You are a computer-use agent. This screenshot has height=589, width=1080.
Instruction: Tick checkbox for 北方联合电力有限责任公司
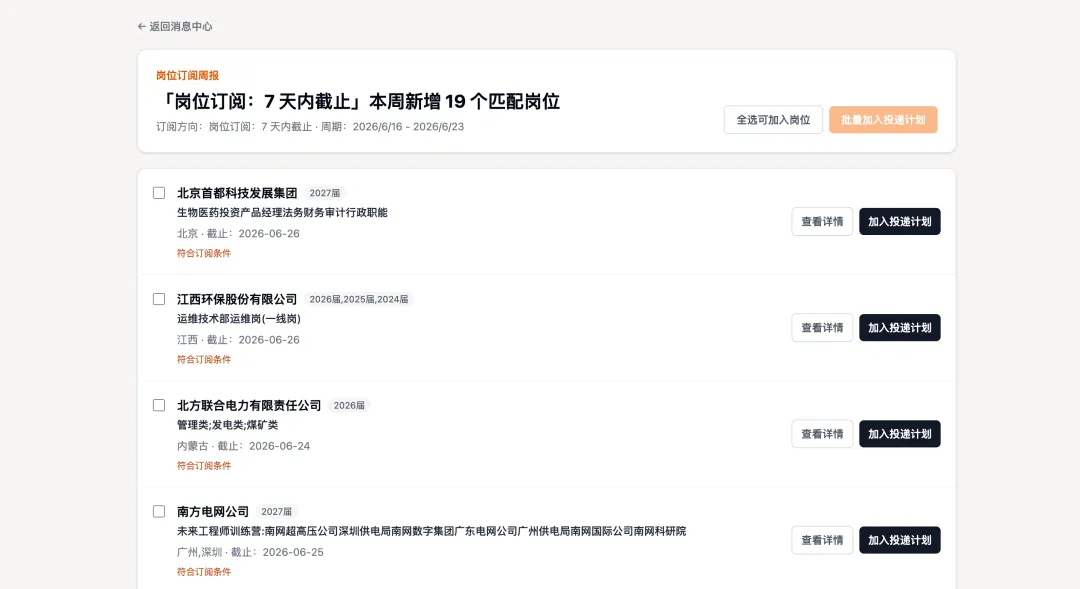click(x=159, y=405)
